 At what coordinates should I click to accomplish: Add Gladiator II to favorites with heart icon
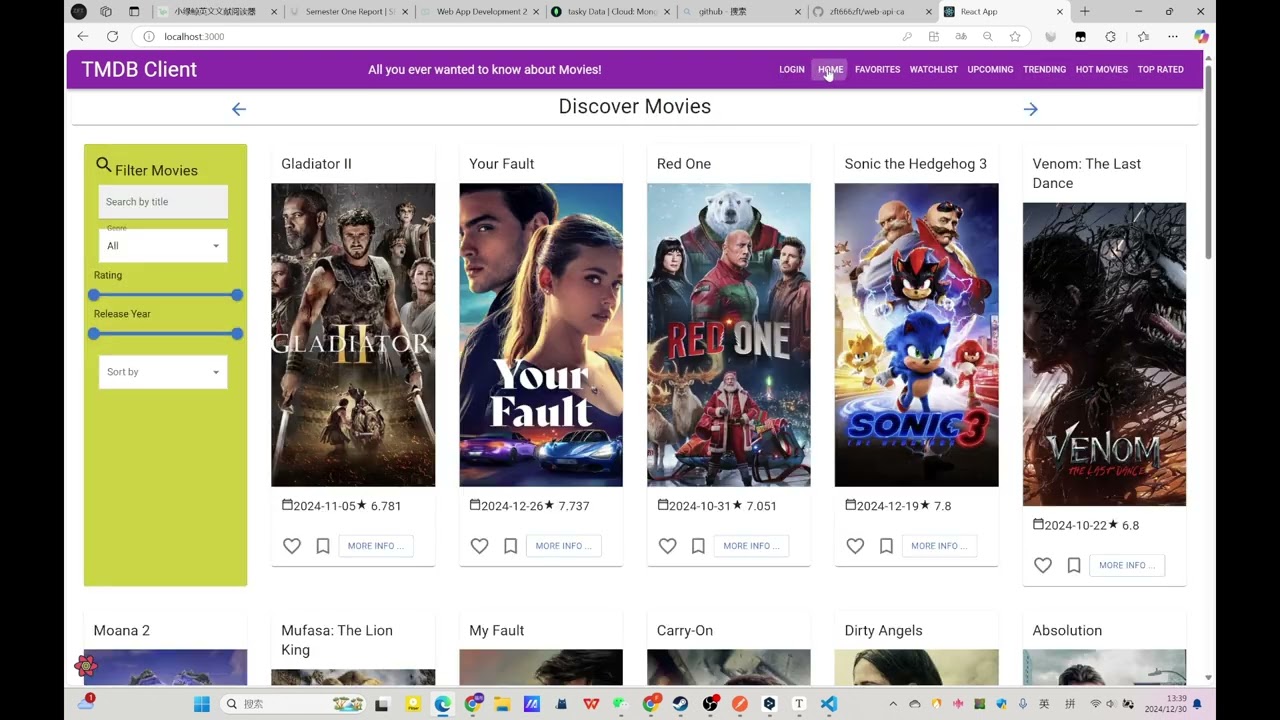click(x=292, y=546)
